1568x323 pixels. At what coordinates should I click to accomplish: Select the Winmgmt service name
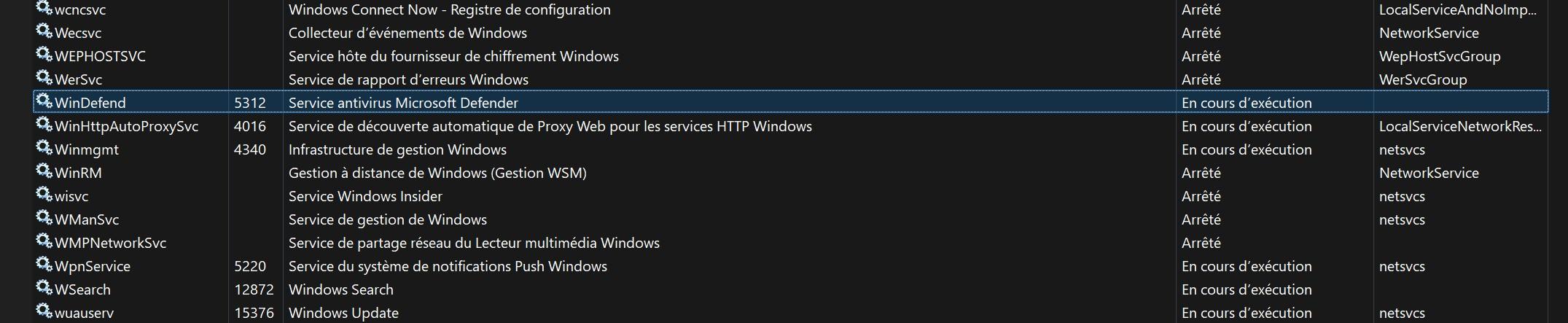(87, 149)
